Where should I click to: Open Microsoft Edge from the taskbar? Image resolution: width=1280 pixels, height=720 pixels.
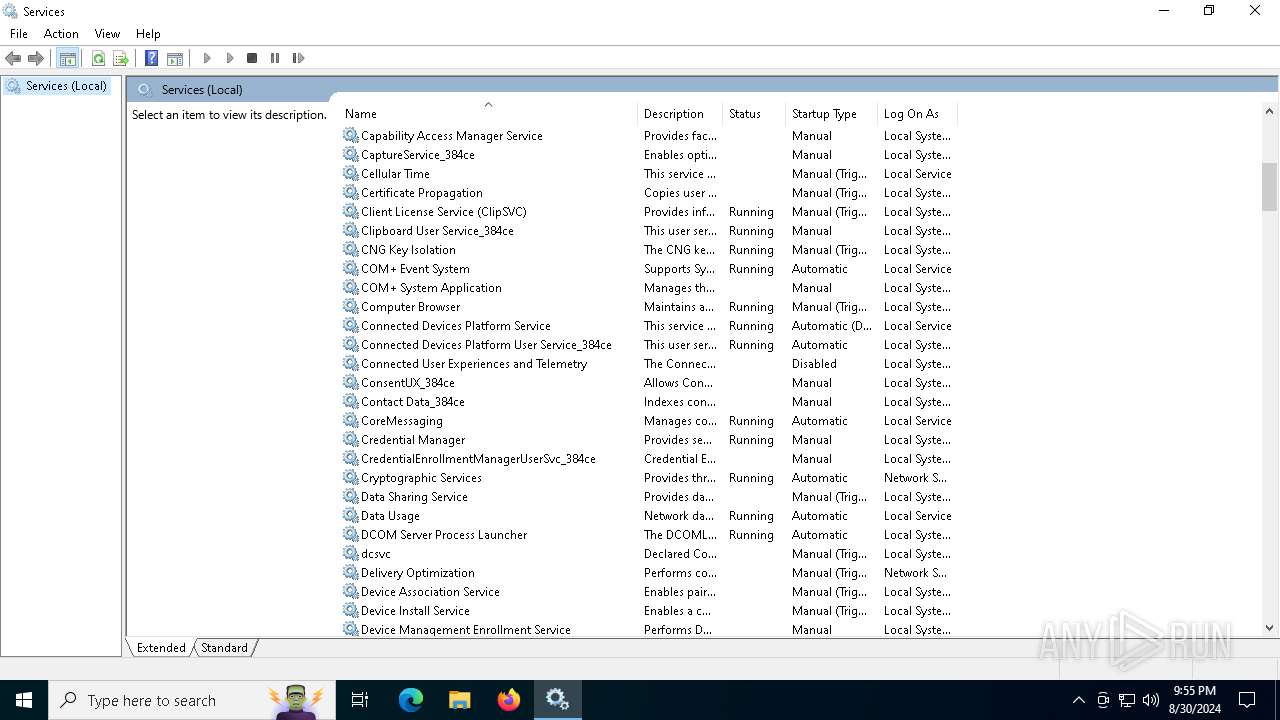click(x=411, y=700)
